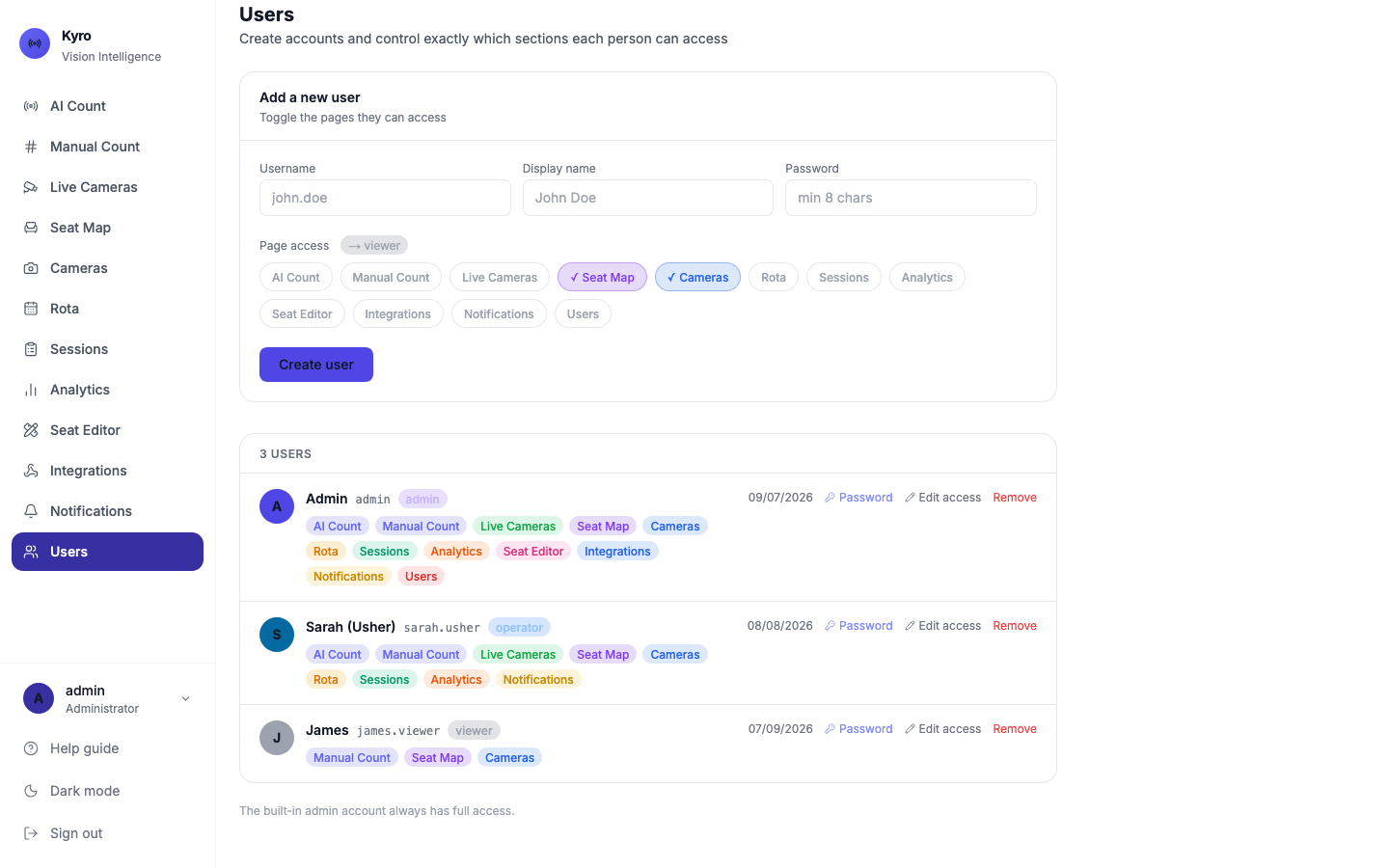Click the key icon on Admin's Password link

click(x=830, y=498)
